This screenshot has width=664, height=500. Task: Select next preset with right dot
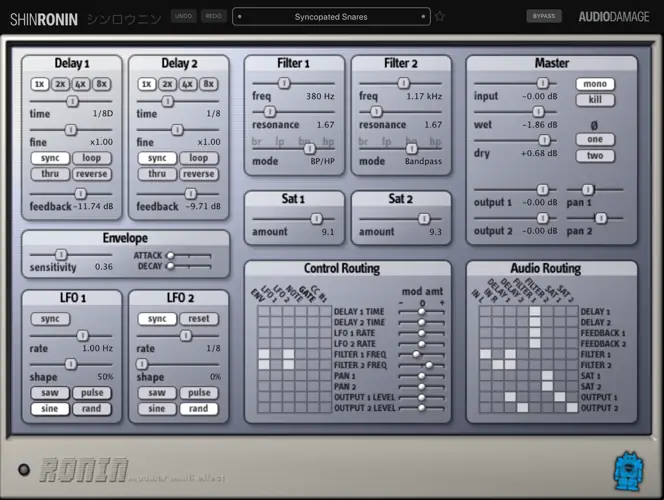coord(423,17)
